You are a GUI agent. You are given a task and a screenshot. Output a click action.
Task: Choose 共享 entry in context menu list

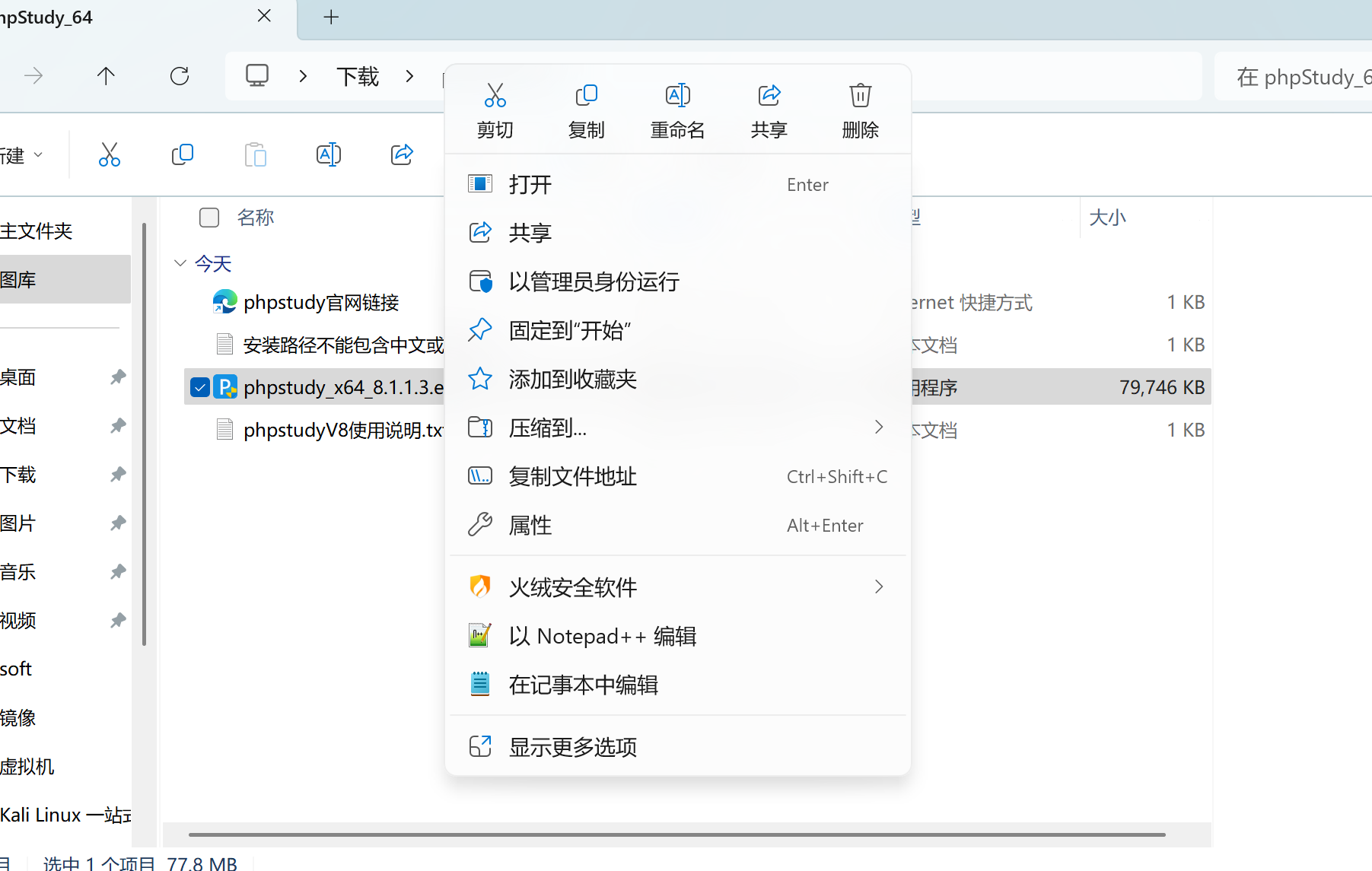678,233
